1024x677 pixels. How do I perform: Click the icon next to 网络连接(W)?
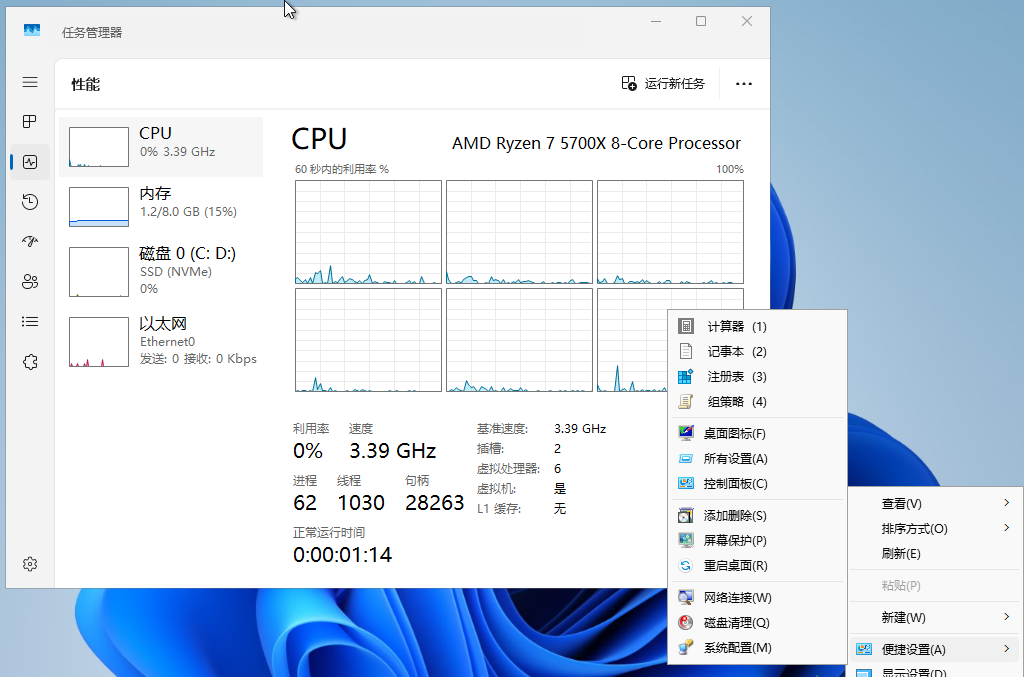(x=686, y=597)
